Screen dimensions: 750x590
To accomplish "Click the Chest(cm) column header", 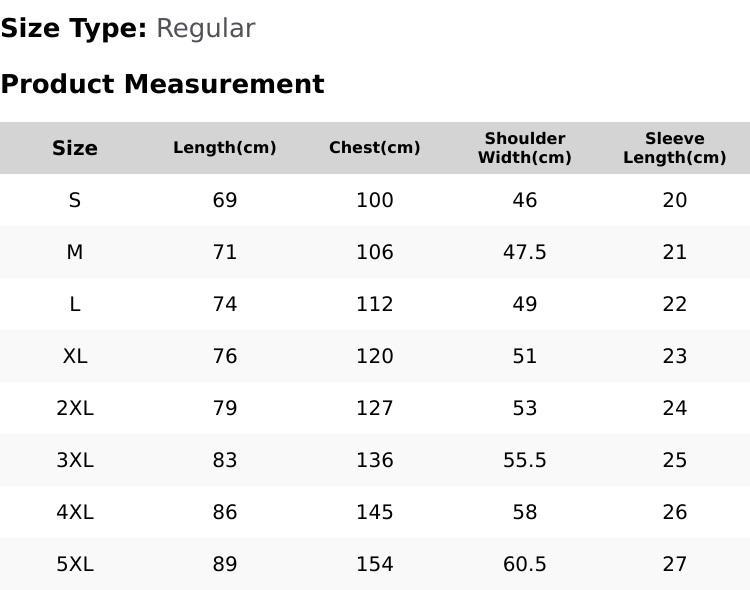I will pyautogui.click(x=375, y=148).
